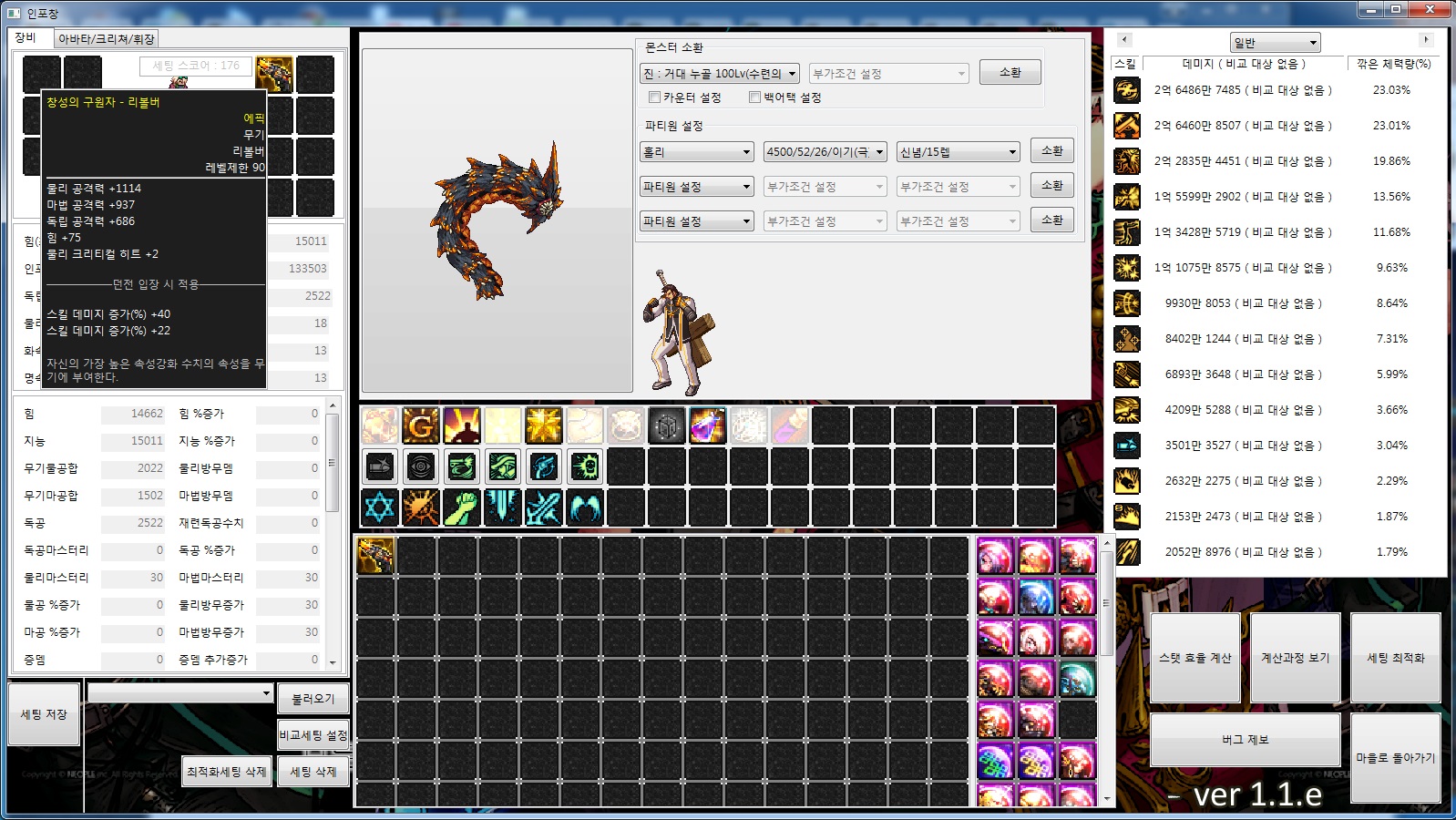Switch to the 아바타/크리쳐/휘장 tab
The image size is (1456, 820).
(107, 39)
